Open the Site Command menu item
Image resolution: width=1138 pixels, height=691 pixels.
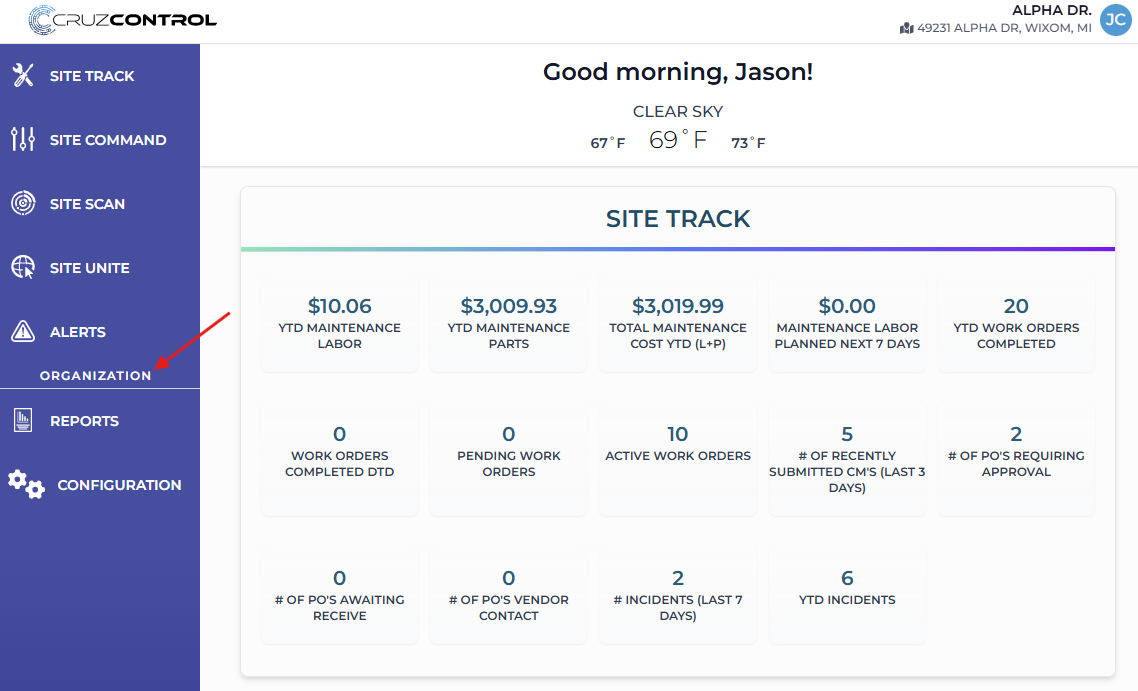click(108, 140)
